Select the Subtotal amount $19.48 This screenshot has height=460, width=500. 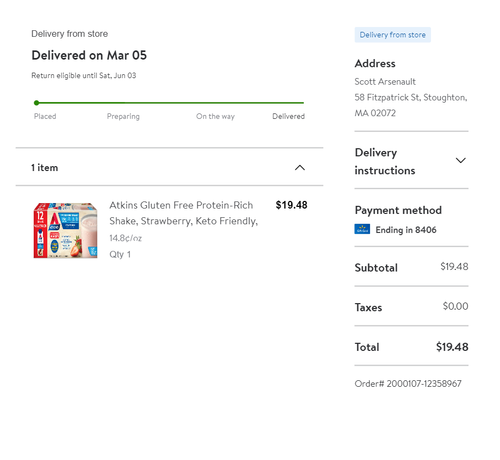(x=454, y=266)
